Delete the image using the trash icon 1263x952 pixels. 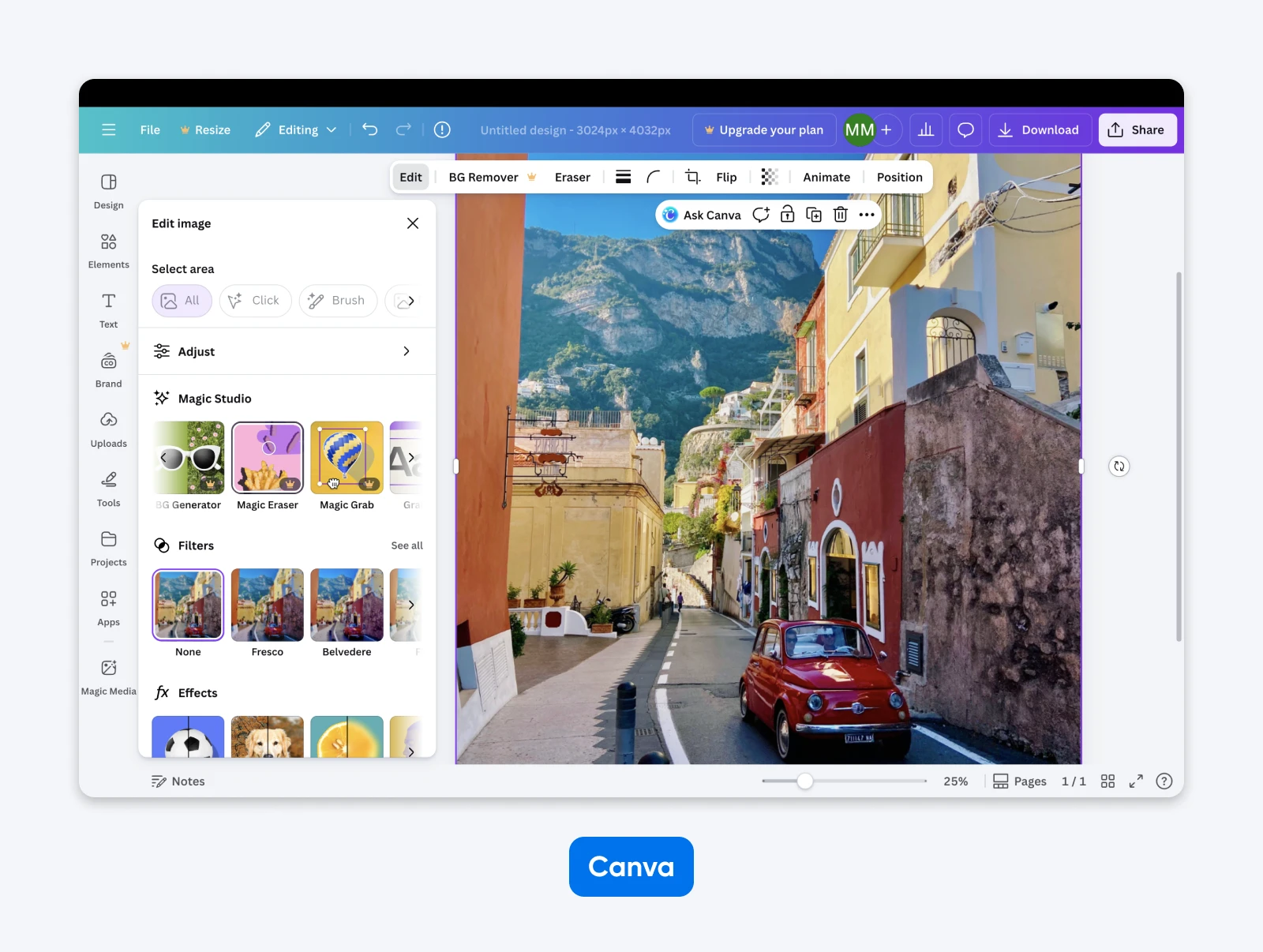840,214
